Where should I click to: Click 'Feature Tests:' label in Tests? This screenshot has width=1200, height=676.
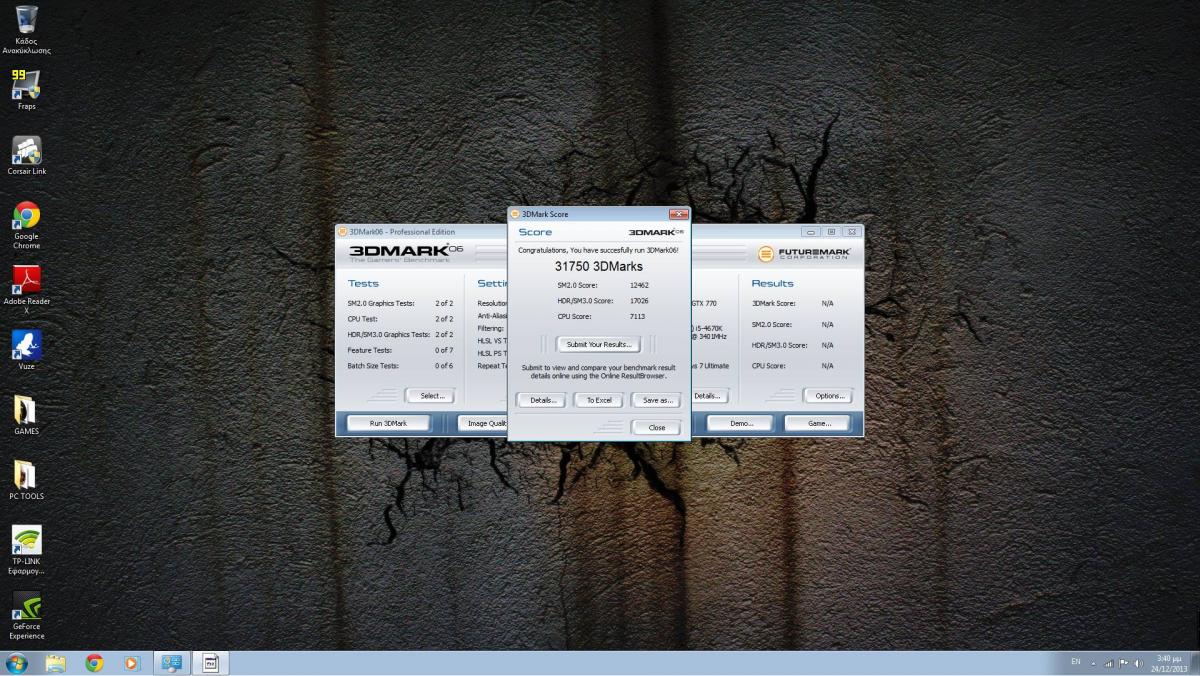[369, 350]
